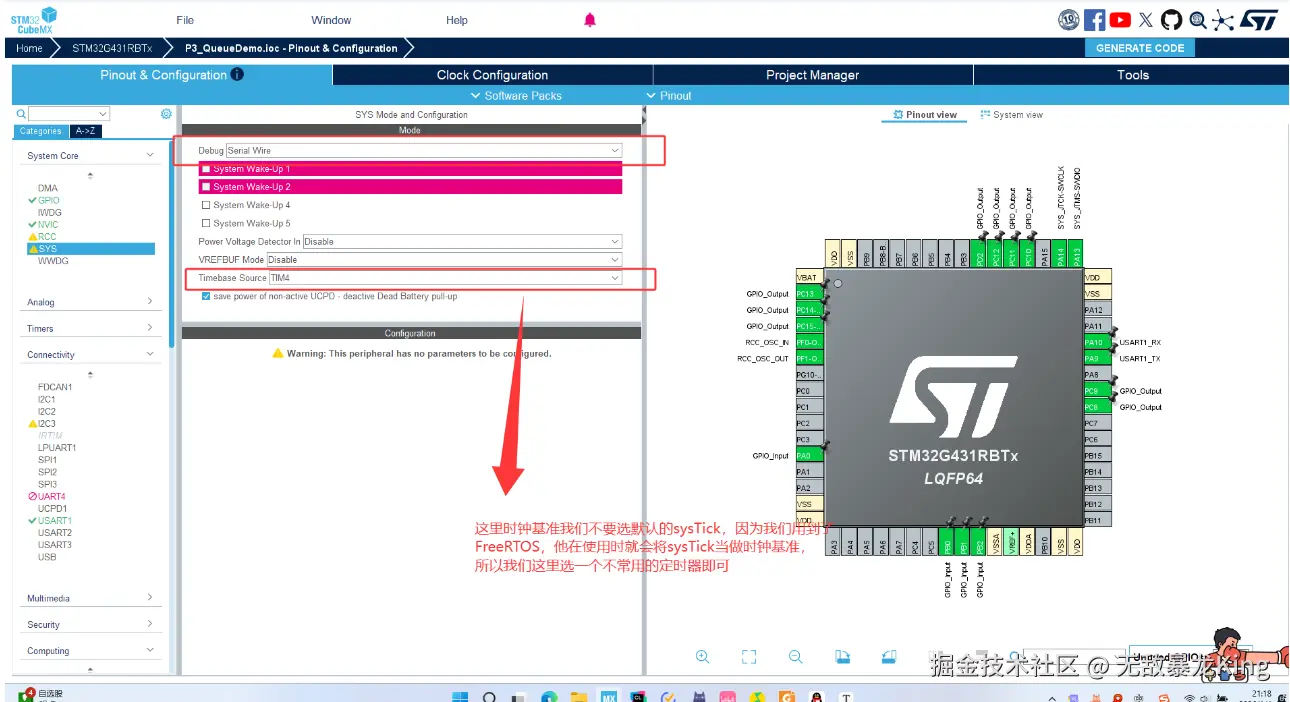The height and width of the screenshot is (702, 1290).
Task: Uncheck save power of non-active UCPD
Action: click(x=207, y=296)
